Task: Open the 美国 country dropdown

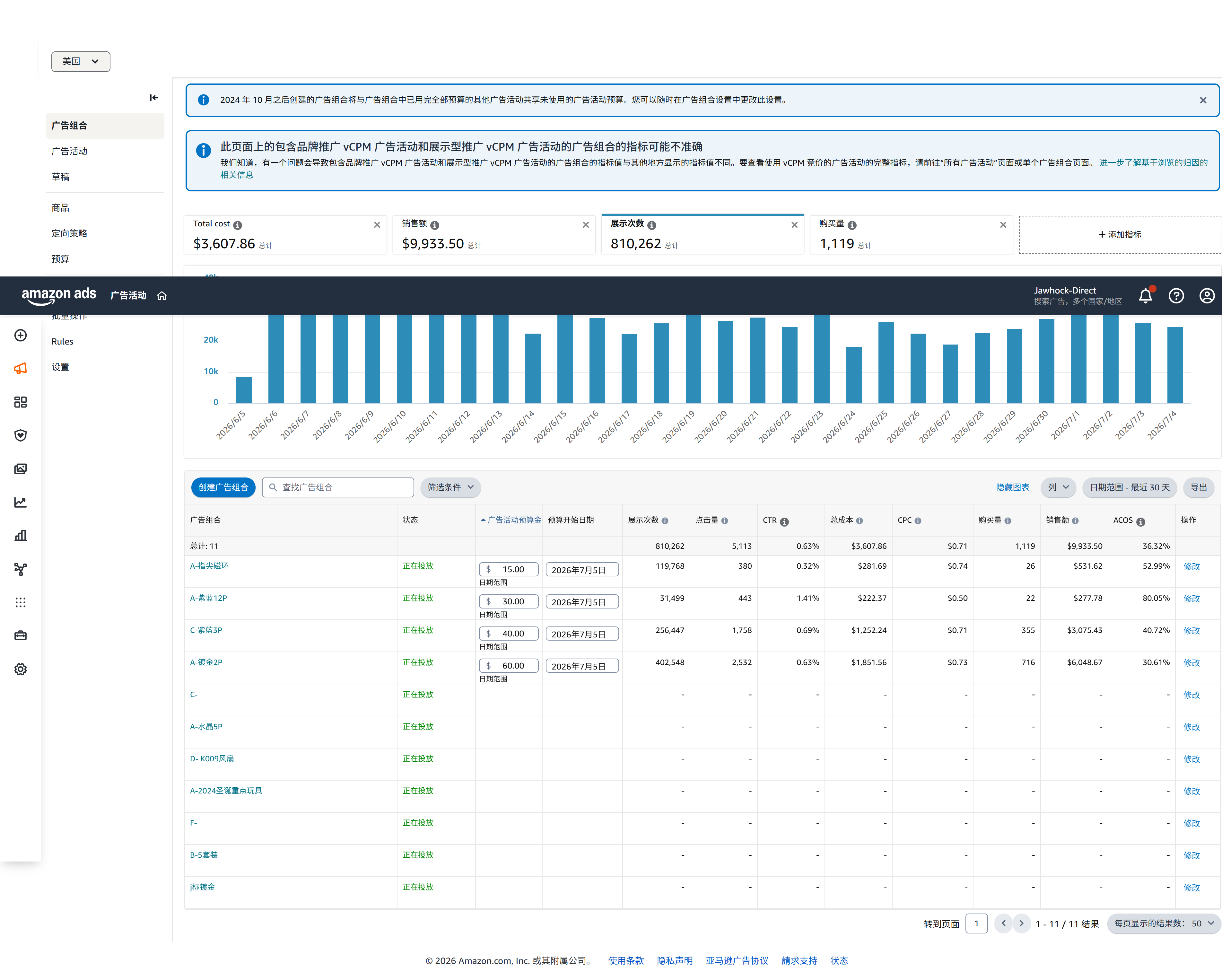Action: (81, 61)
